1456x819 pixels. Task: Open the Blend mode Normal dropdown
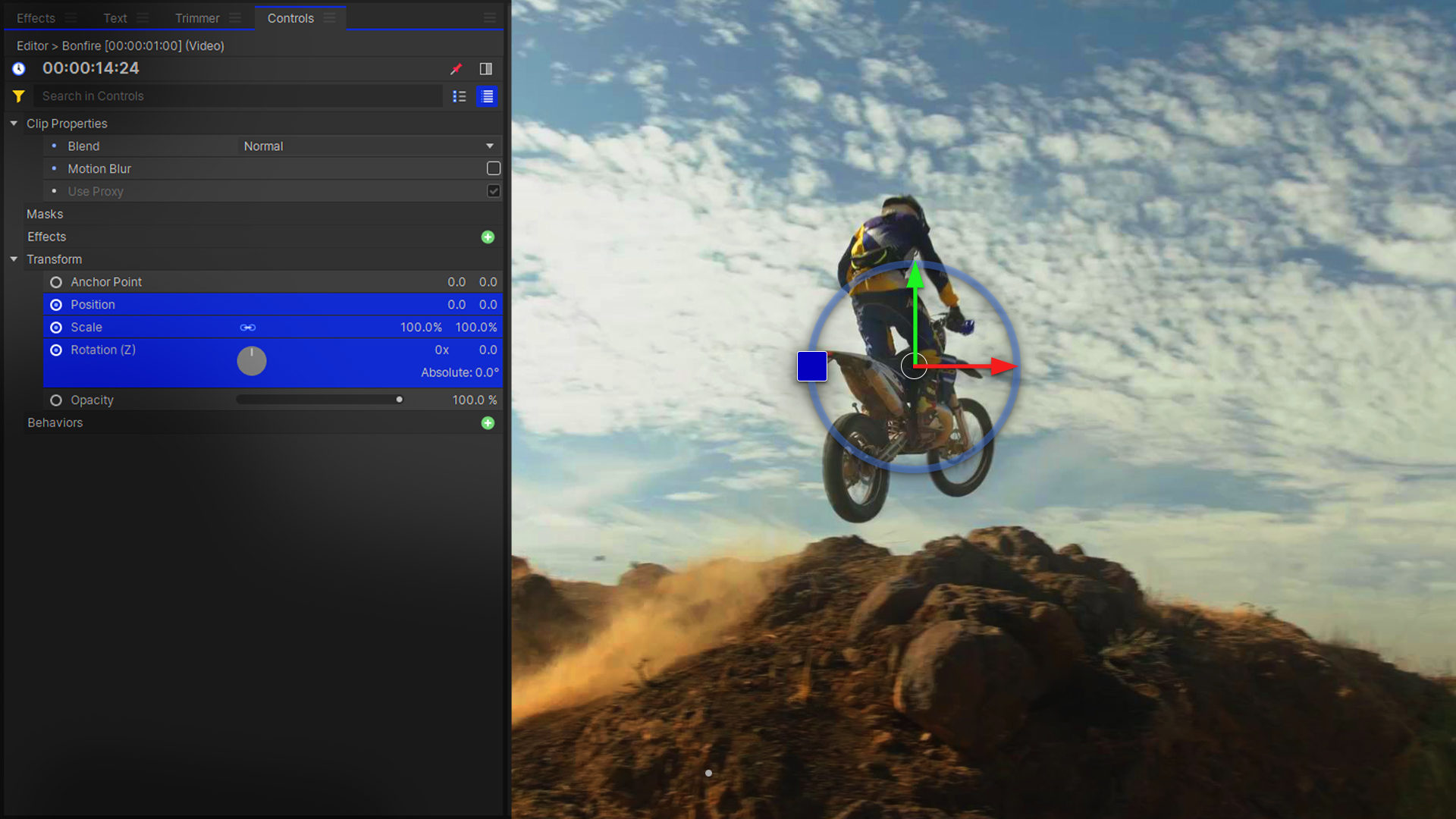368,146
